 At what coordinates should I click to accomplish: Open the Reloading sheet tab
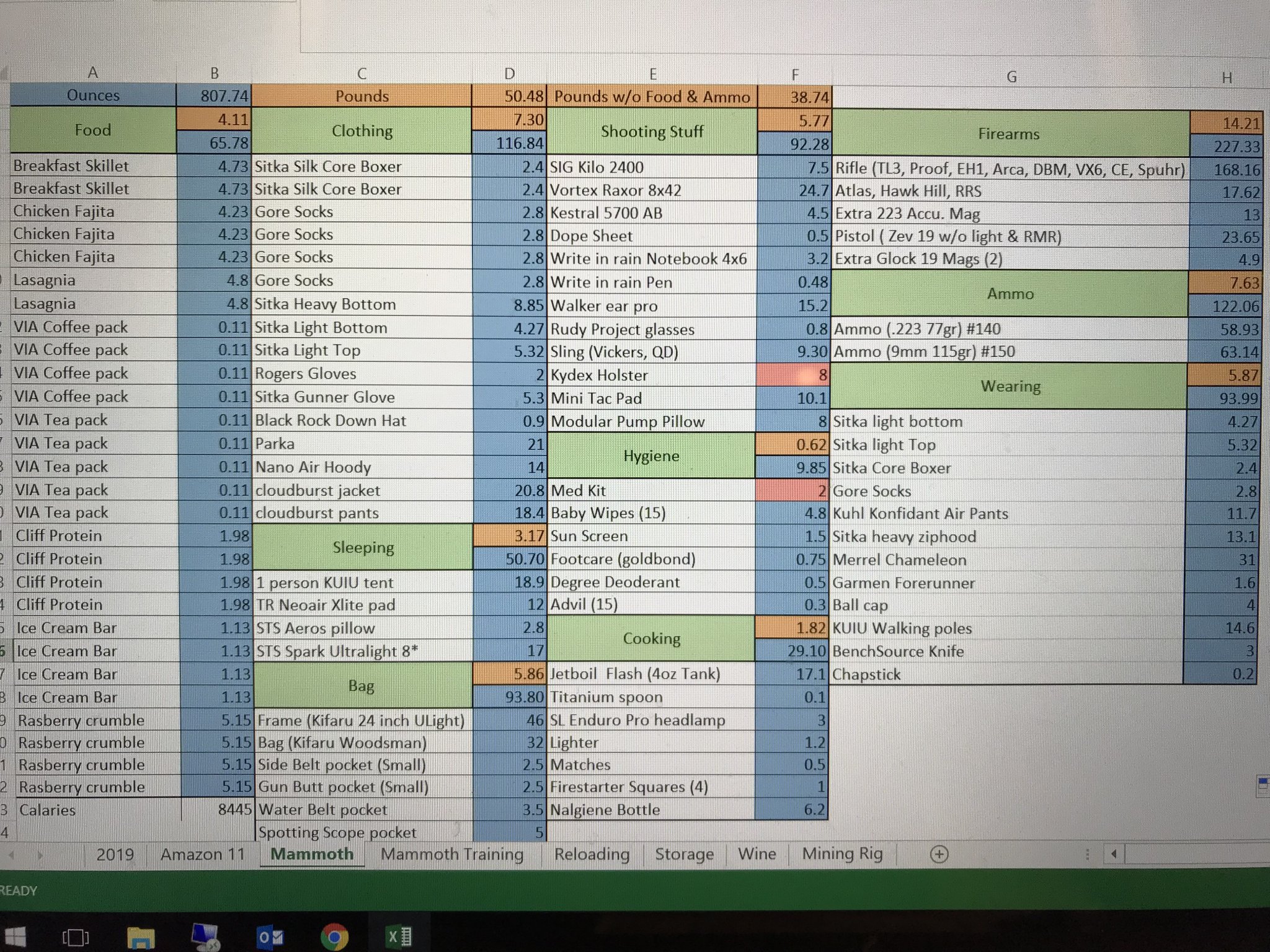(x=592, y=854)
